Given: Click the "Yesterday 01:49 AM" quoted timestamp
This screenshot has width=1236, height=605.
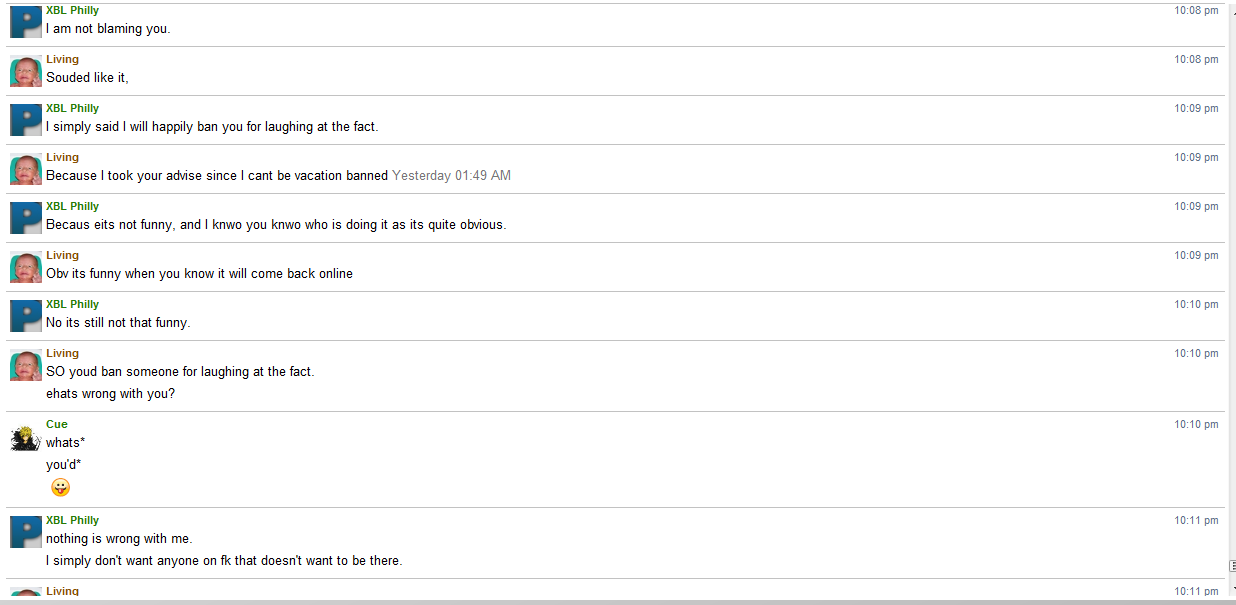Looking at the screenshot, I should 451,176.
